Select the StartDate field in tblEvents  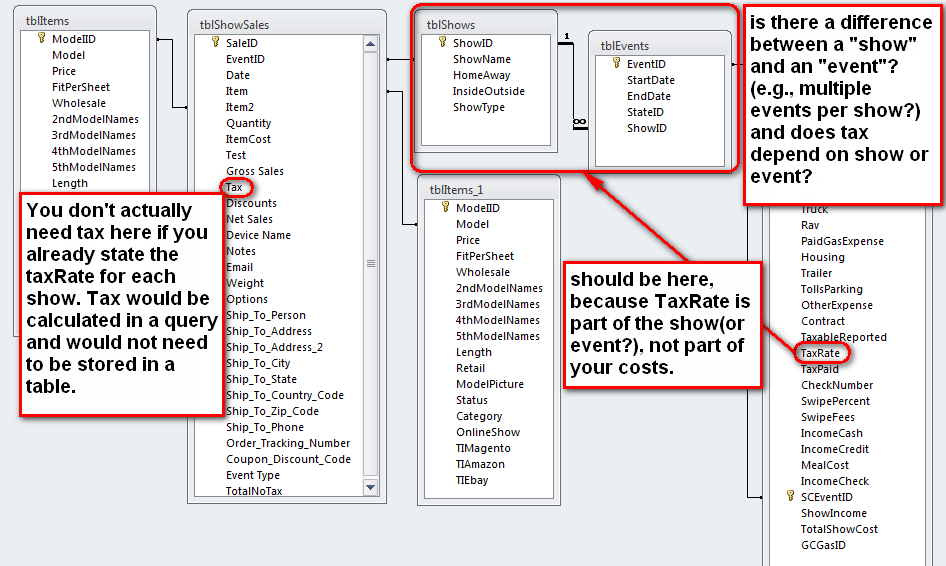click(650, 80)
